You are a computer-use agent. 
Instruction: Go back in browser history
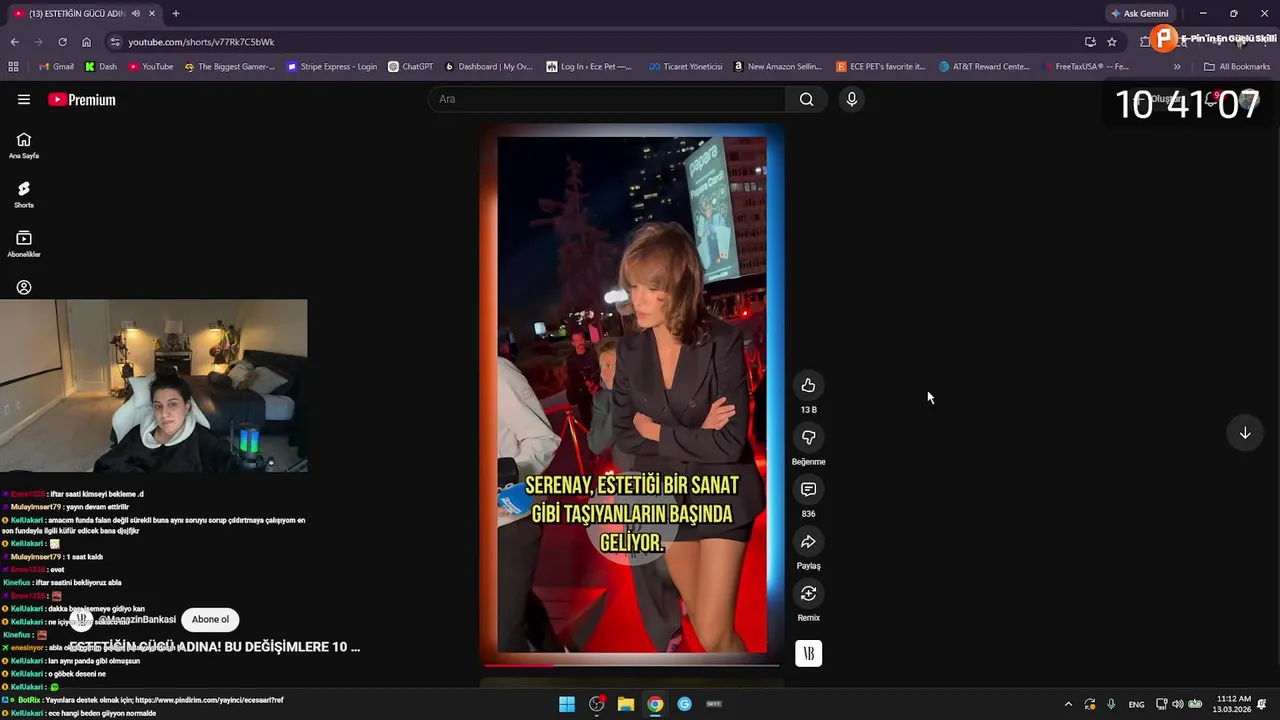tap(14, 42)
